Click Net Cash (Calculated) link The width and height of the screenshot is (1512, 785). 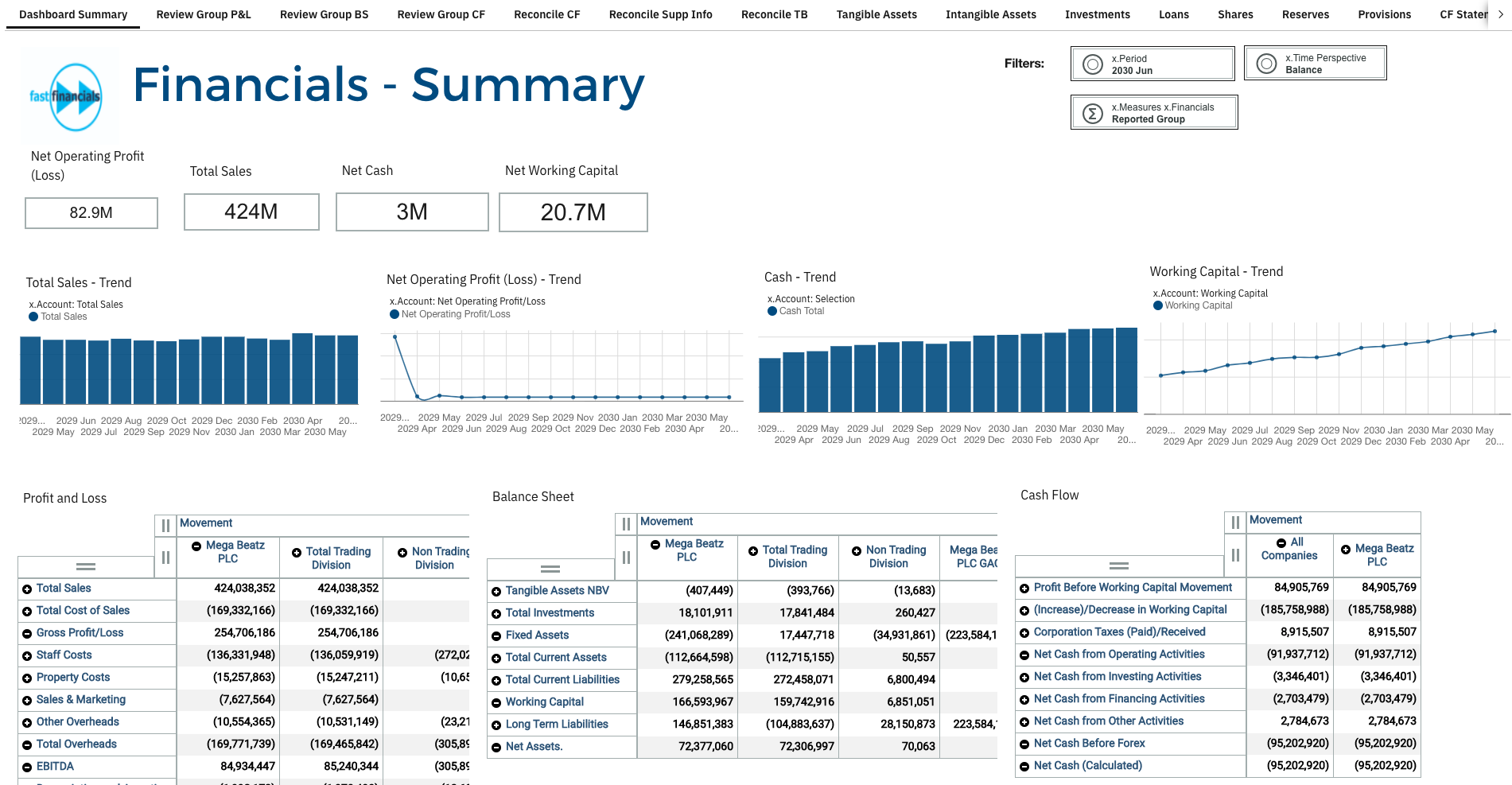[x=1088, y=766]
